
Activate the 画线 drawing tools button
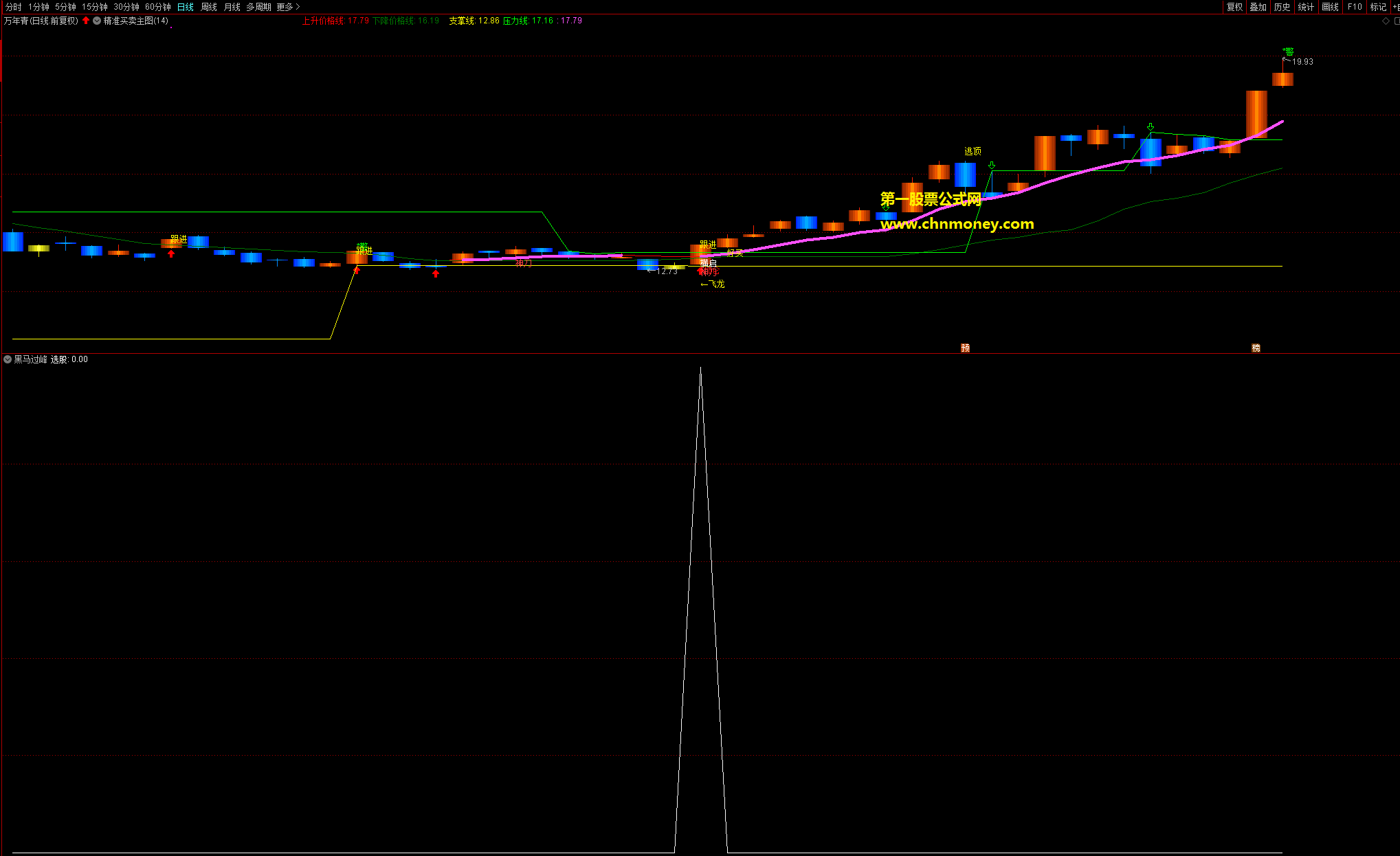[1331, 7]
